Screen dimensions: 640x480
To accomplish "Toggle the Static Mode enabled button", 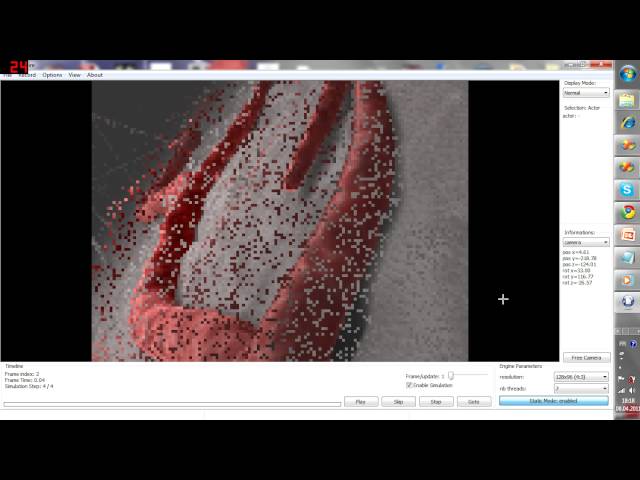I will coord(553,401).
